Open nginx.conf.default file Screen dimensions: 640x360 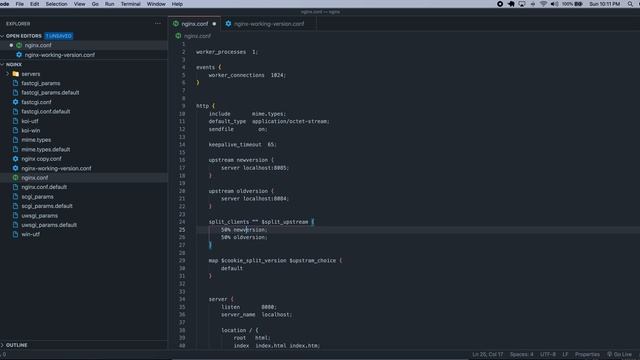point(44,187)
